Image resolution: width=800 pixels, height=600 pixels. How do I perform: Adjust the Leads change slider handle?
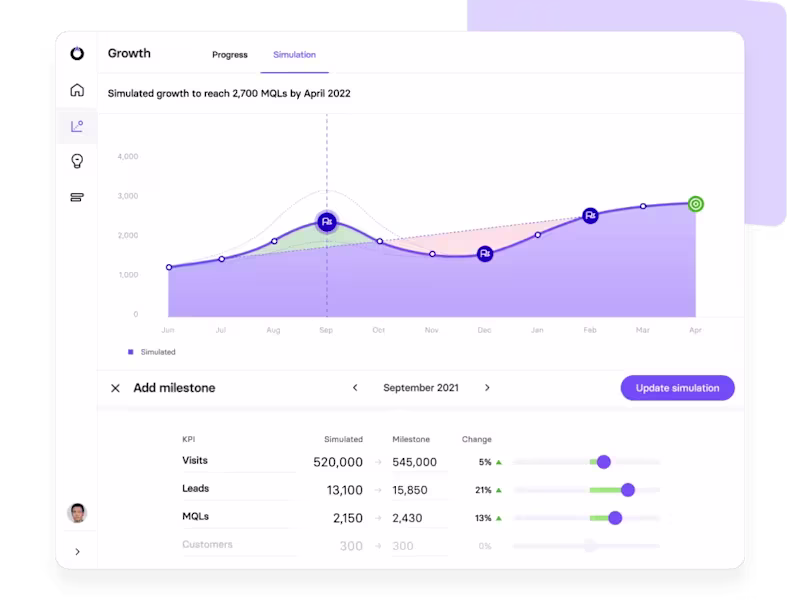tap(628, 490)
